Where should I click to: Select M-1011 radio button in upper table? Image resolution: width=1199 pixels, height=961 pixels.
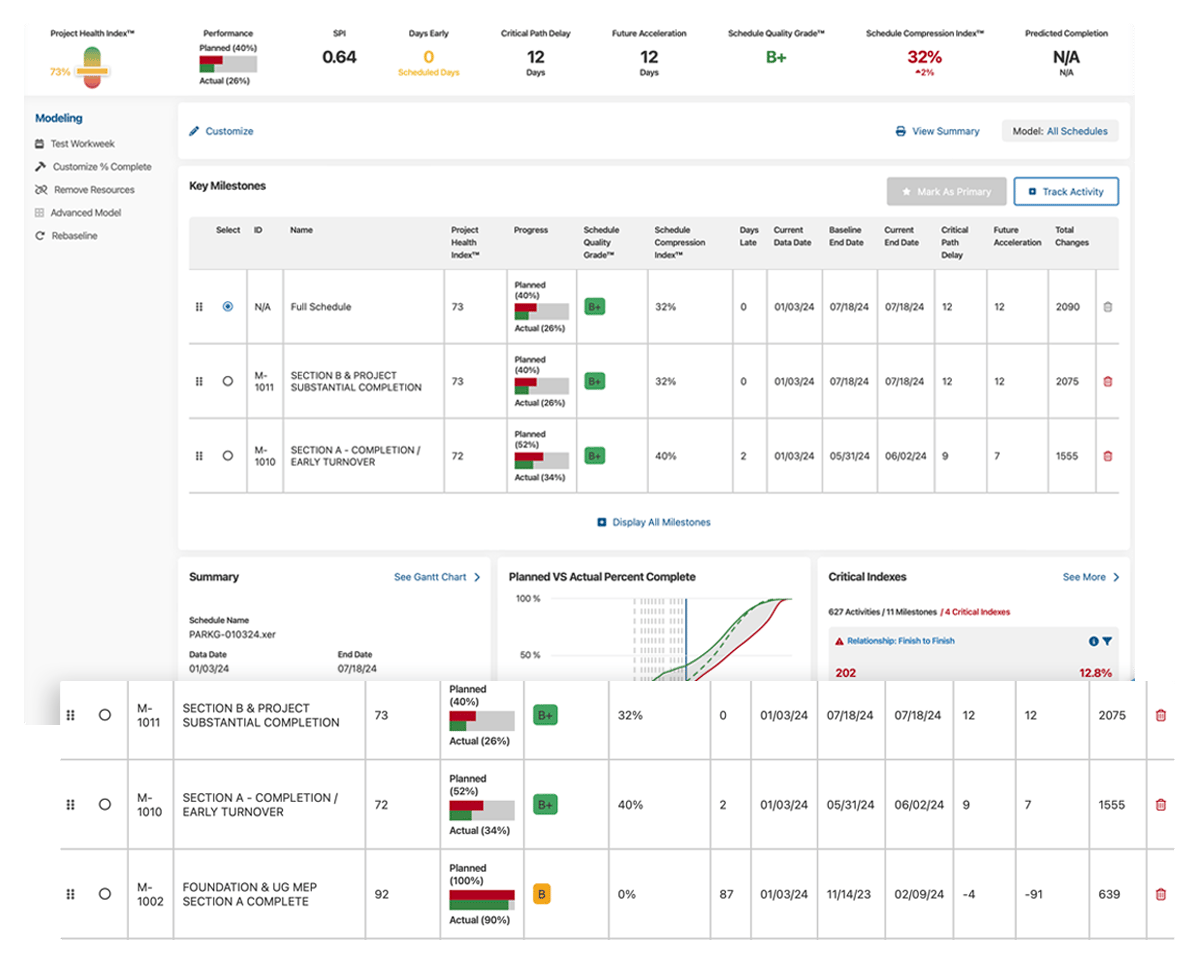click(228, 381)
